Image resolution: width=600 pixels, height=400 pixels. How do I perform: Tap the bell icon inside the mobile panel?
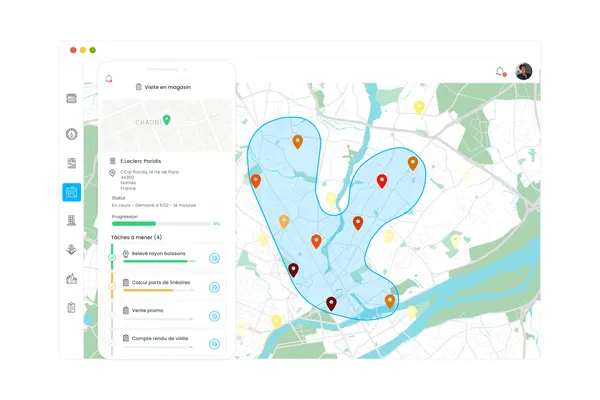(x=109, y=78)
